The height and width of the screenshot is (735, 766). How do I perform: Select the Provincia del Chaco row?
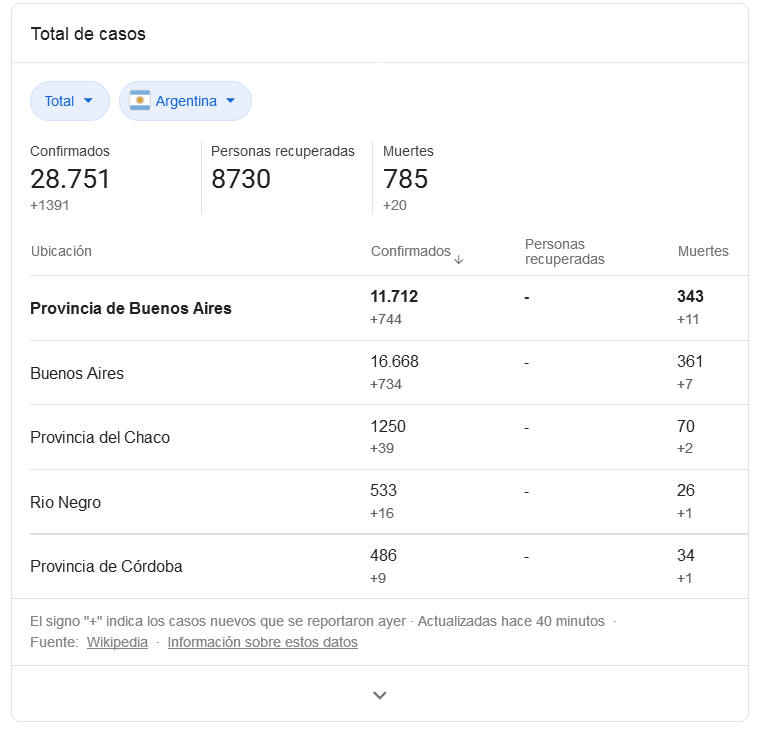click(100, 437)
